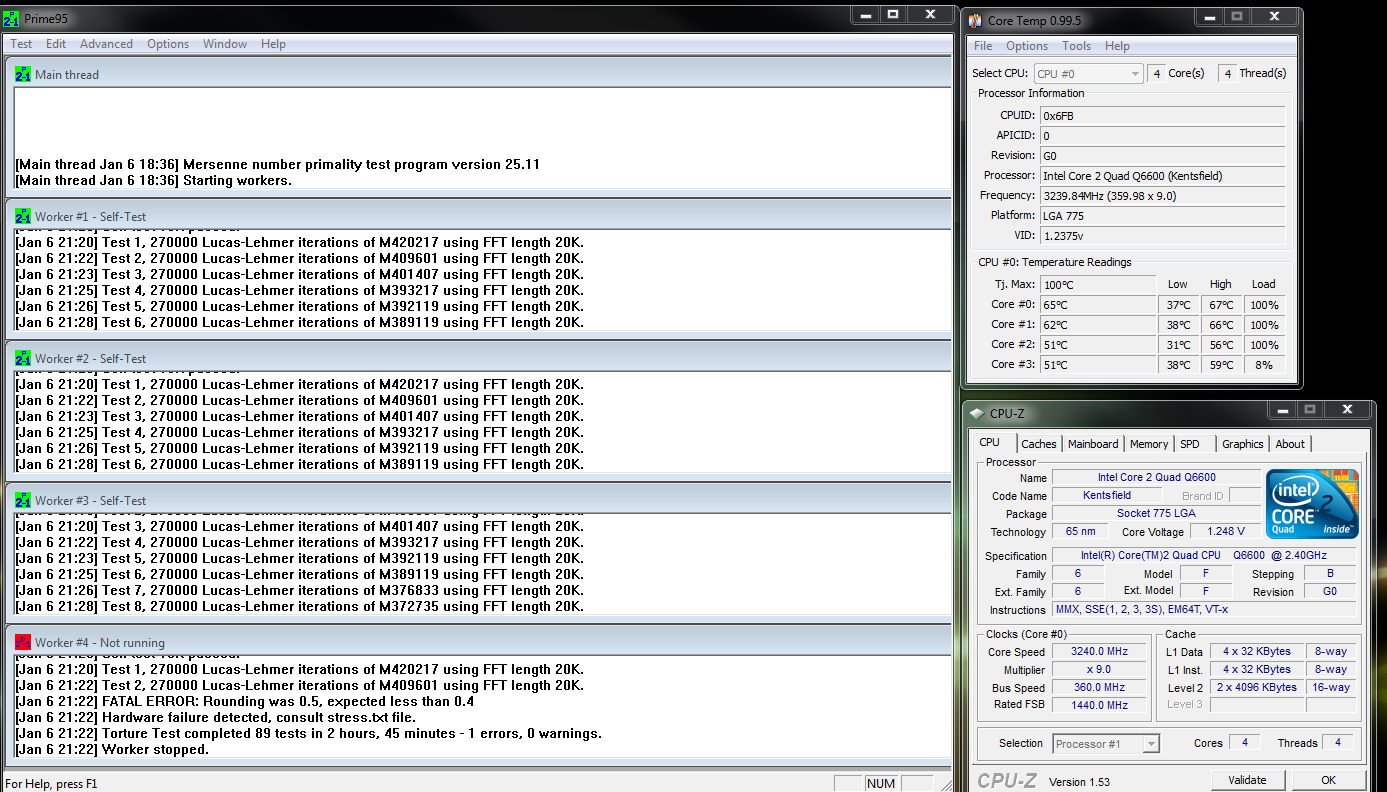The width and height of the screenshot is (1387, 792).
Task: Click the Core Speed value 3240.0 MHz
Action: pyautogui.click(x=1099, y=652)
